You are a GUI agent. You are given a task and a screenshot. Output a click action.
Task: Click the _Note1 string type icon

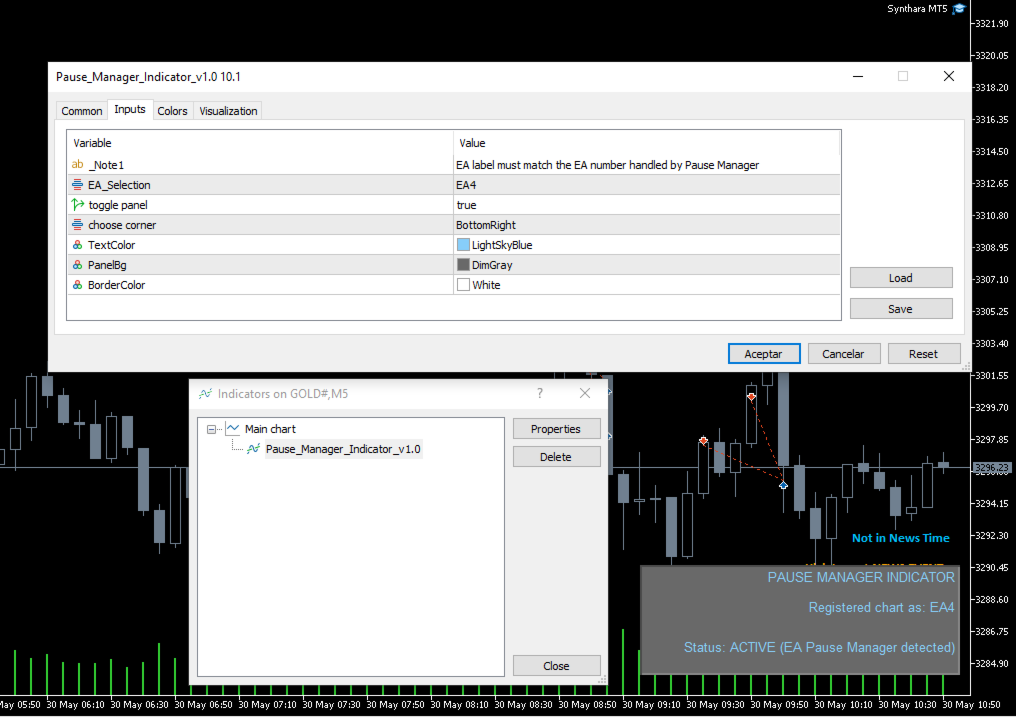point(77,165)
